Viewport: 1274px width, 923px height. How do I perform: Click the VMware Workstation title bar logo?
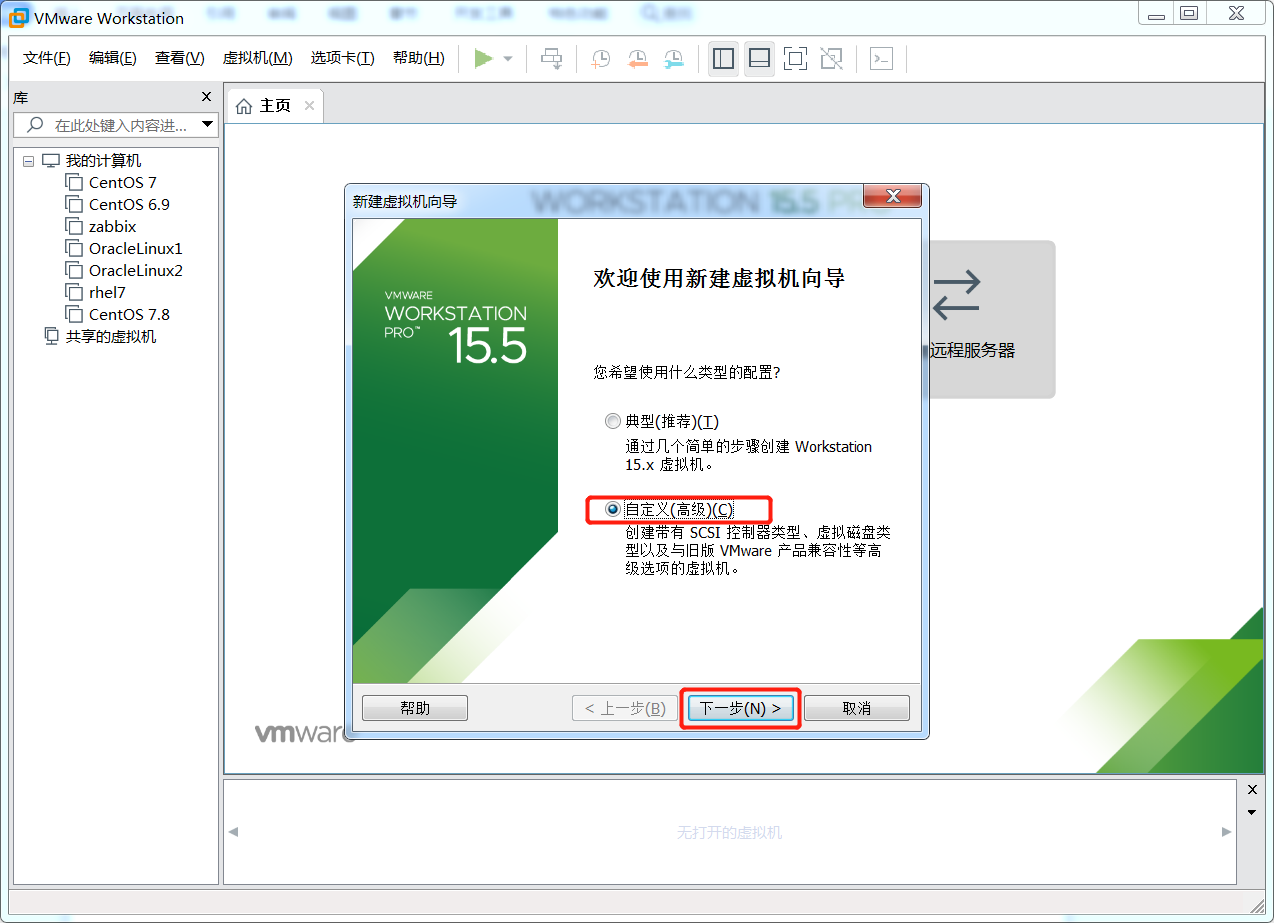pos(17,18)
